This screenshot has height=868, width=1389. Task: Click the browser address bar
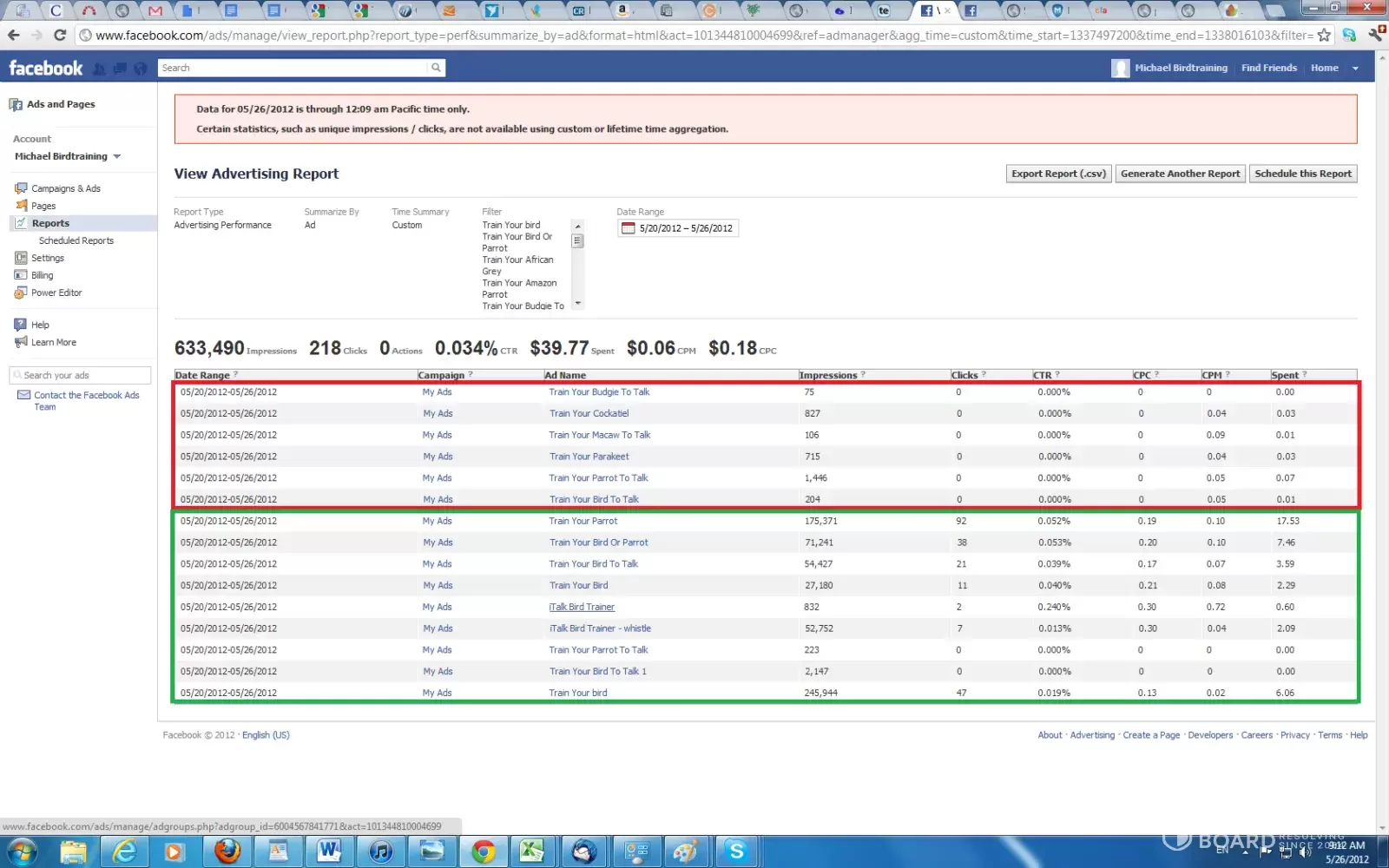click(x=703, y=36)
